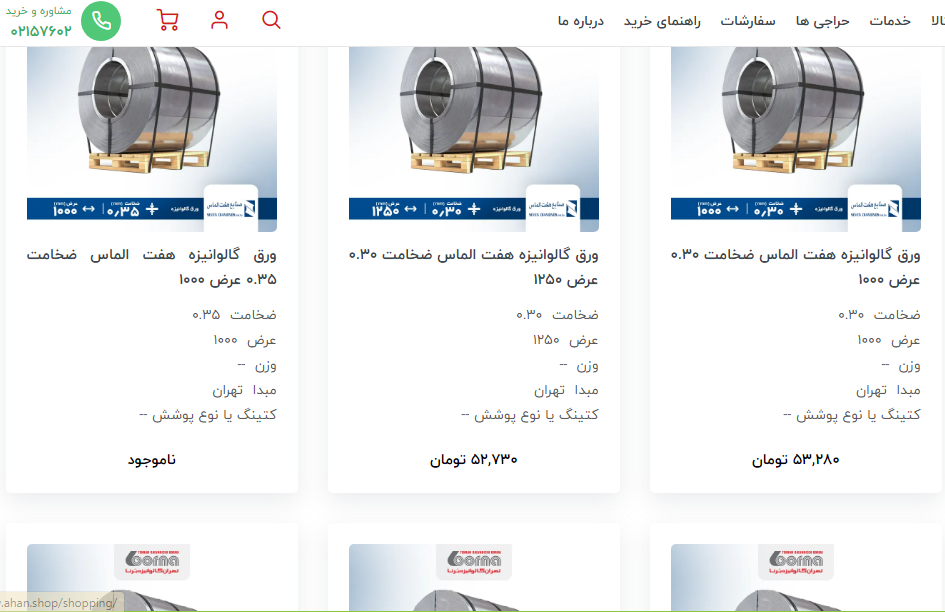Click the green phone call icon
The width and height of the screenshot is (945, 612).
point(100,21)
